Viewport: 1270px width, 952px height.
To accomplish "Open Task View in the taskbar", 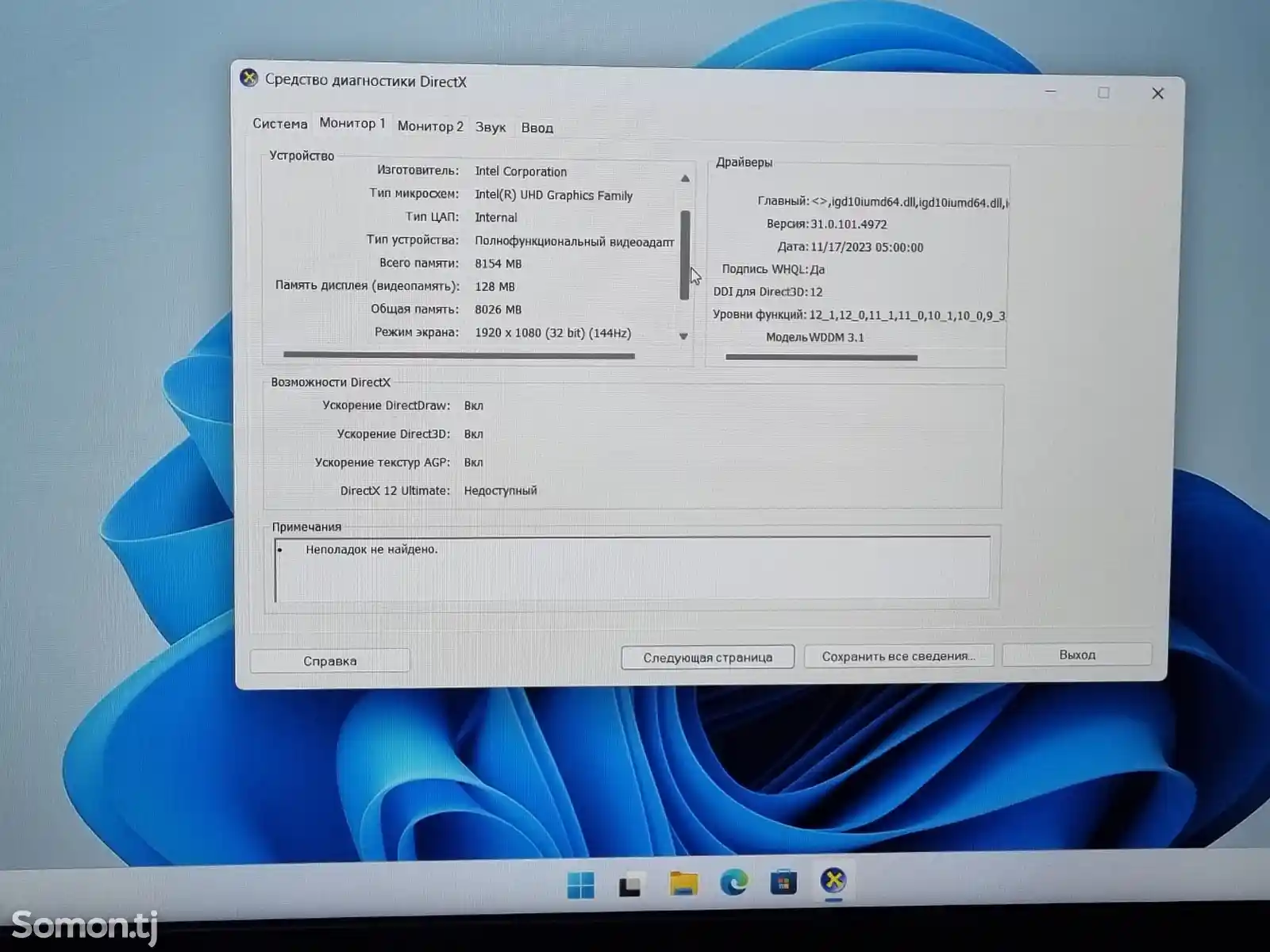I will click(632, 885).
